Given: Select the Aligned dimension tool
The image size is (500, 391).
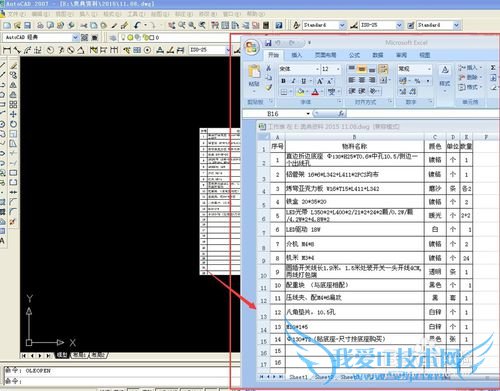Looking at the screenshot, I should click(x=17, y=50).
